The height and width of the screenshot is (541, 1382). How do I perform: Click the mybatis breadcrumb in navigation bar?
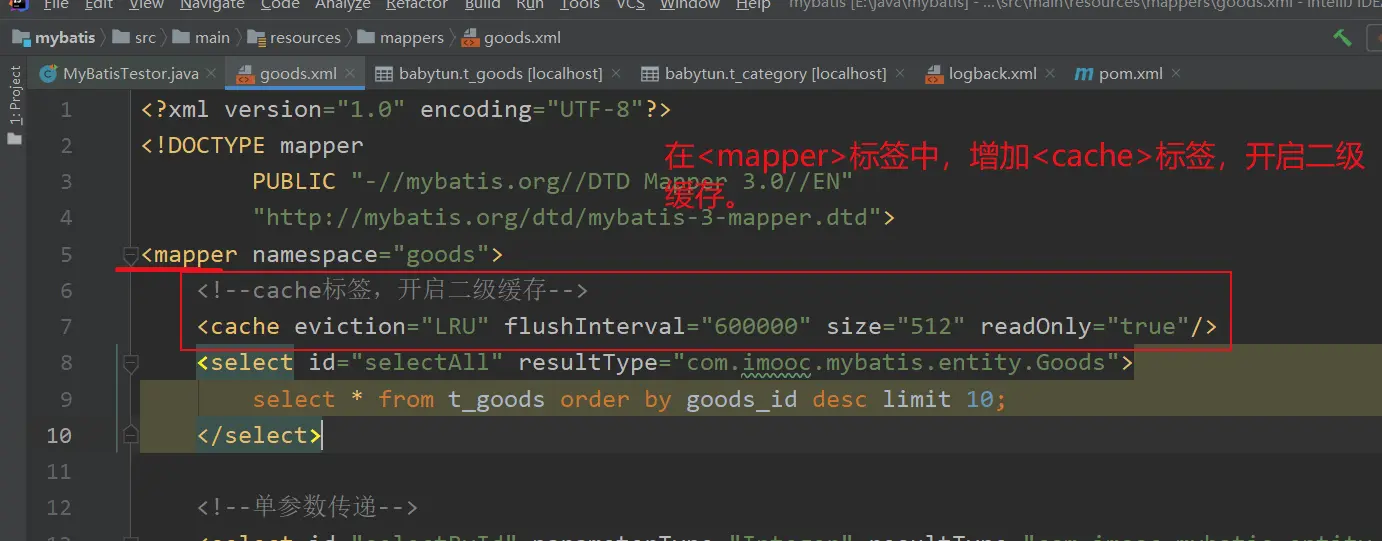click(x=56, y=38)
